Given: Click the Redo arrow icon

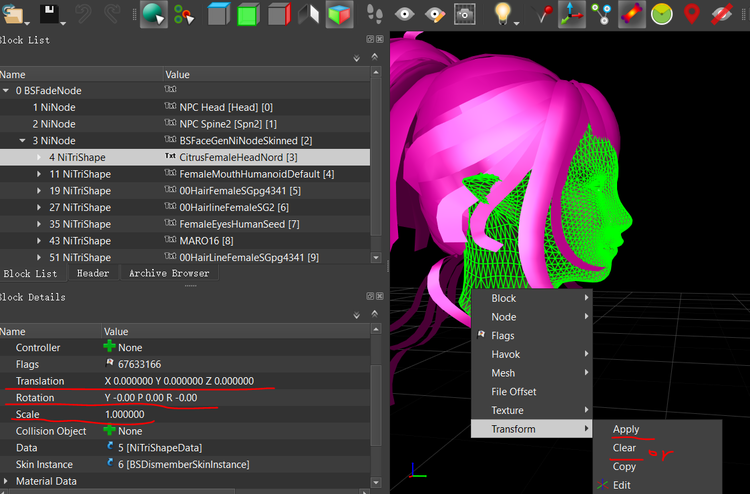Looking at the screenshot, I should pyautogui.click(x=113, y=13).
